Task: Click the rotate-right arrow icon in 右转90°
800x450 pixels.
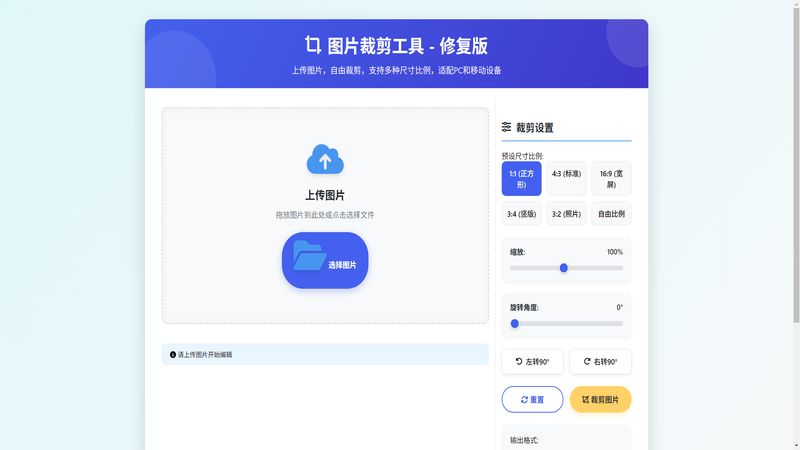Action: [x=585, y=361]
